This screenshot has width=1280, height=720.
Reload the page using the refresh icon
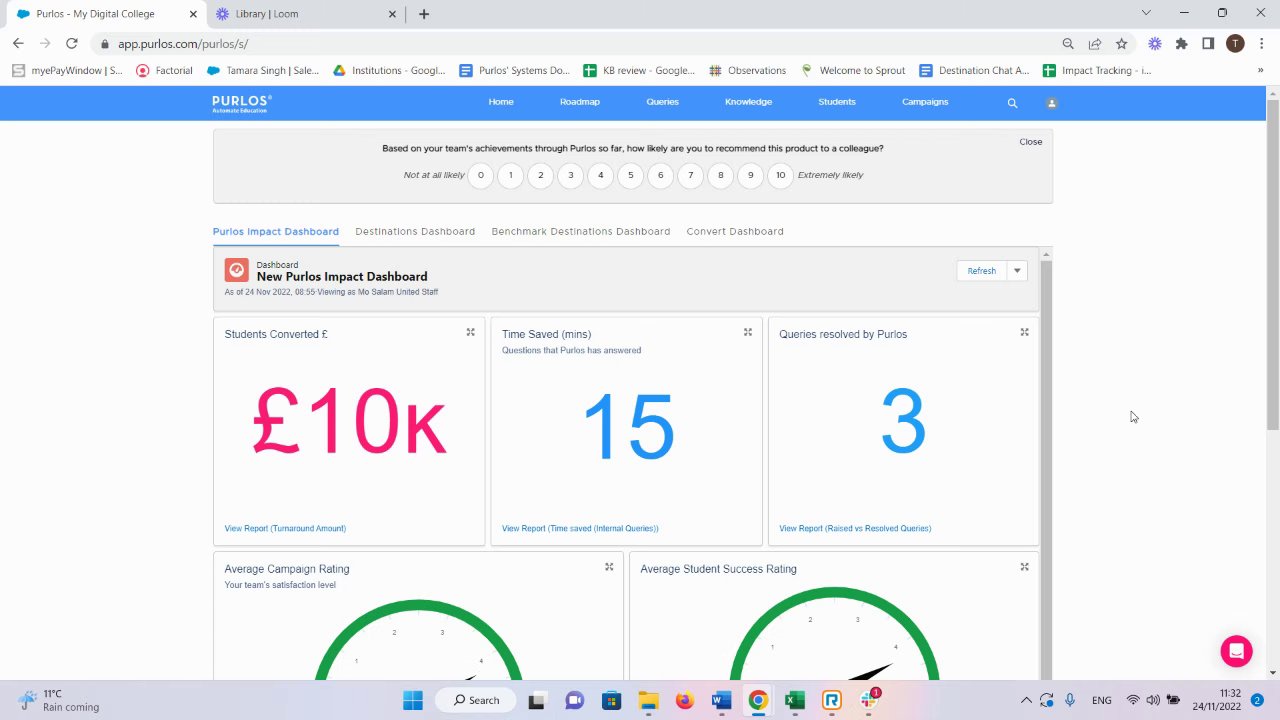(x=71, y=44)
